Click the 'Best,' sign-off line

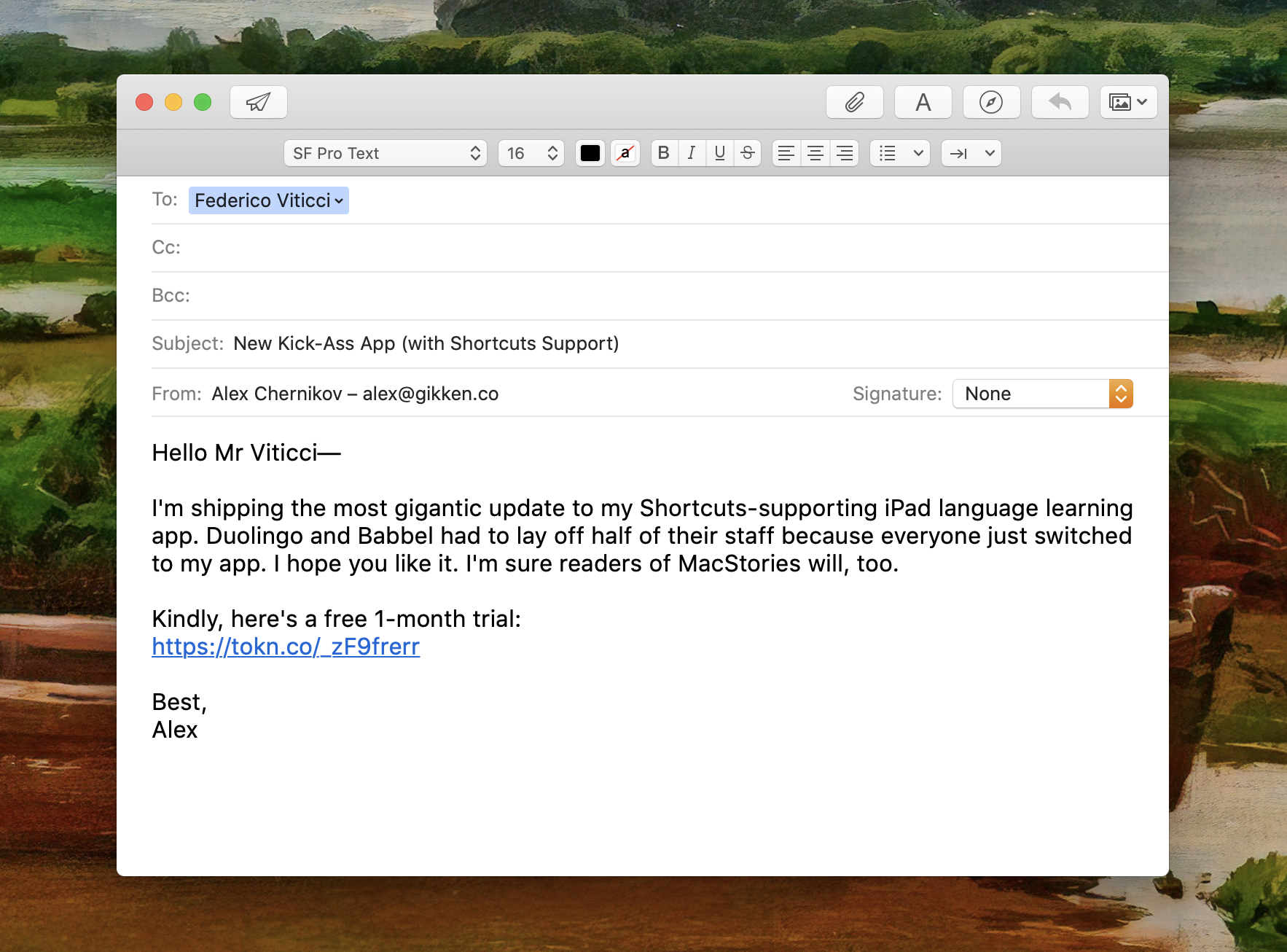179,702
